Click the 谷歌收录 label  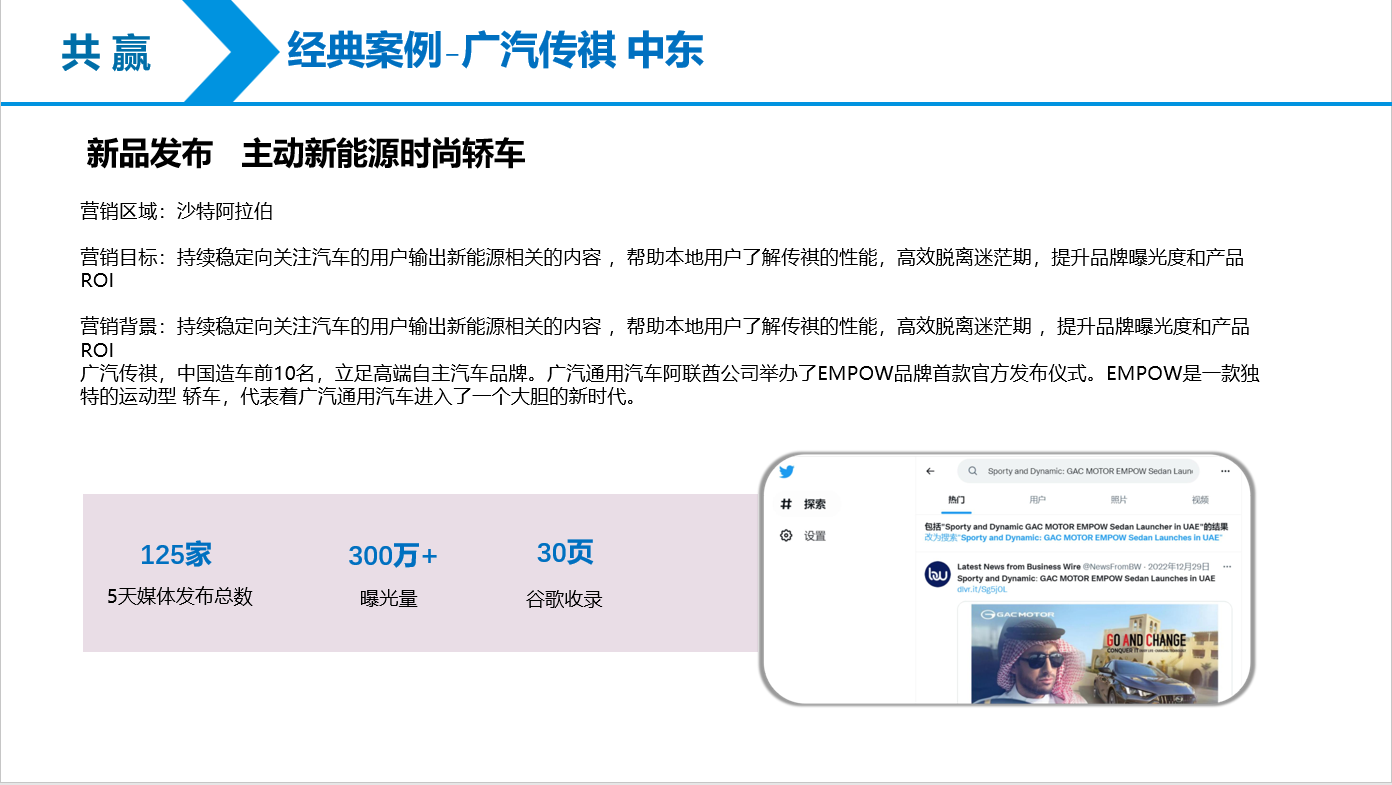(x=565, y=599)
